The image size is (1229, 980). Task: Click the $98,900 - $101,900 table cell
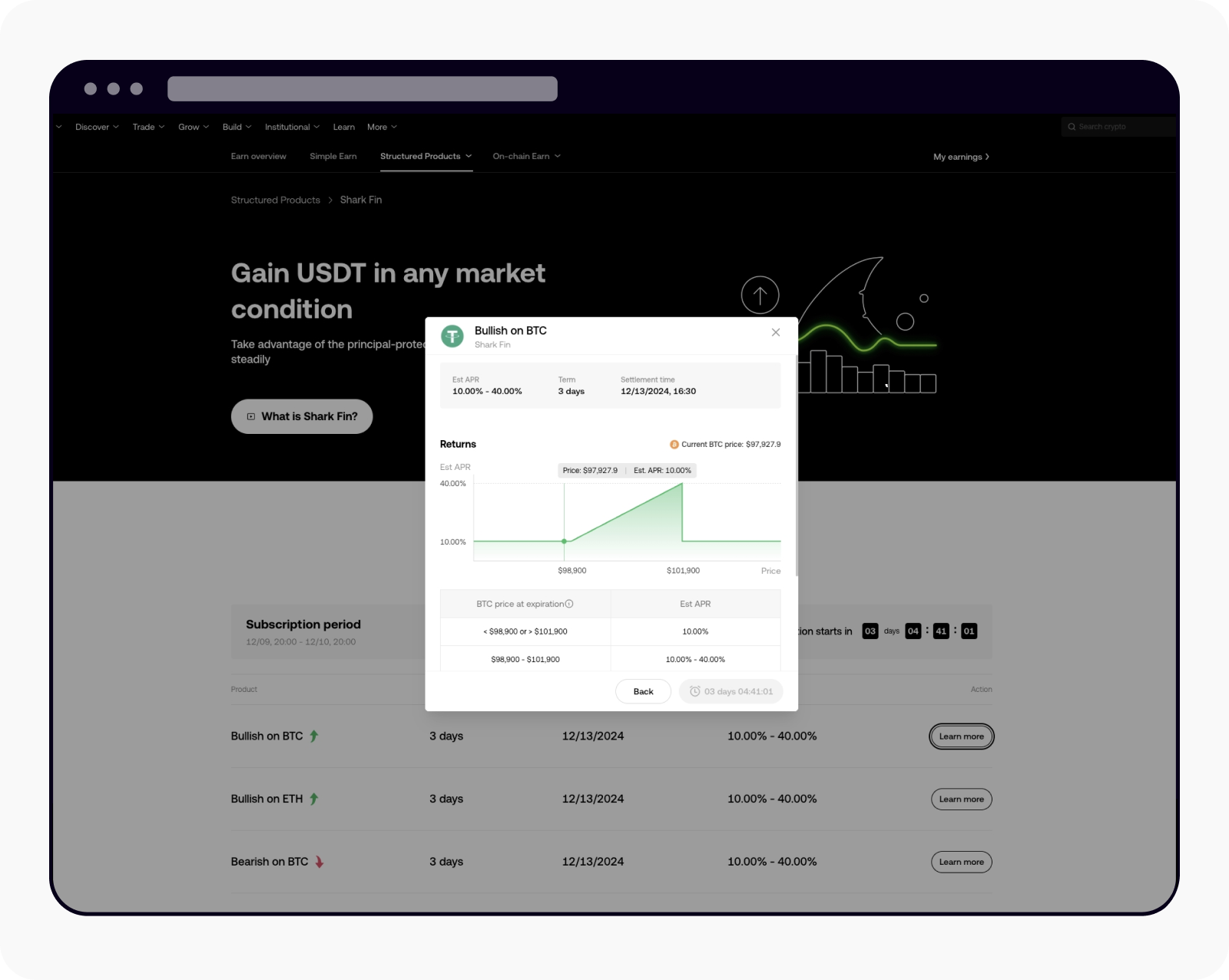pyautogui.click(x=525, y=660)
